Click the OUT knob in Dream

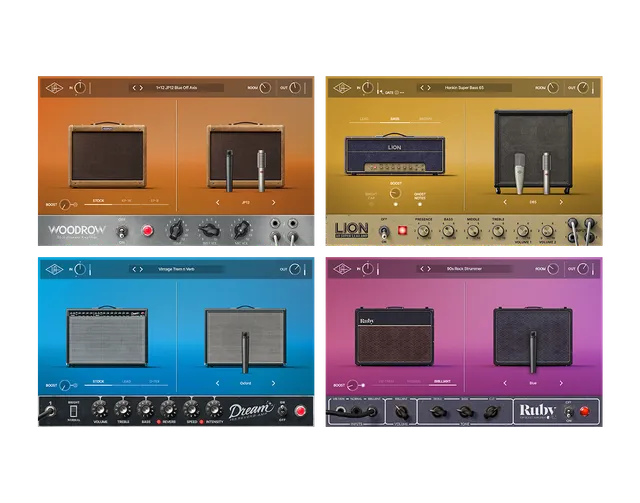295,269
